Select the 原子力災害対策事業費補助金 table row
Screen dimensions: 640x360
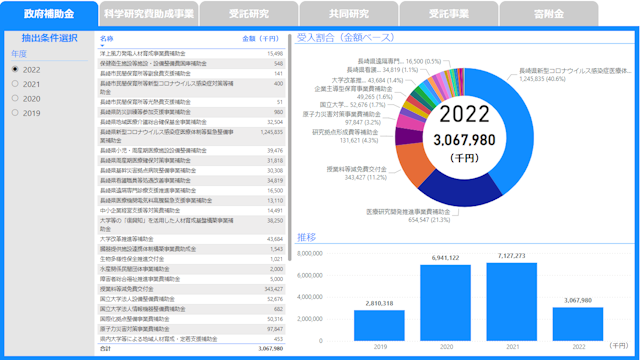click(191, 329)
